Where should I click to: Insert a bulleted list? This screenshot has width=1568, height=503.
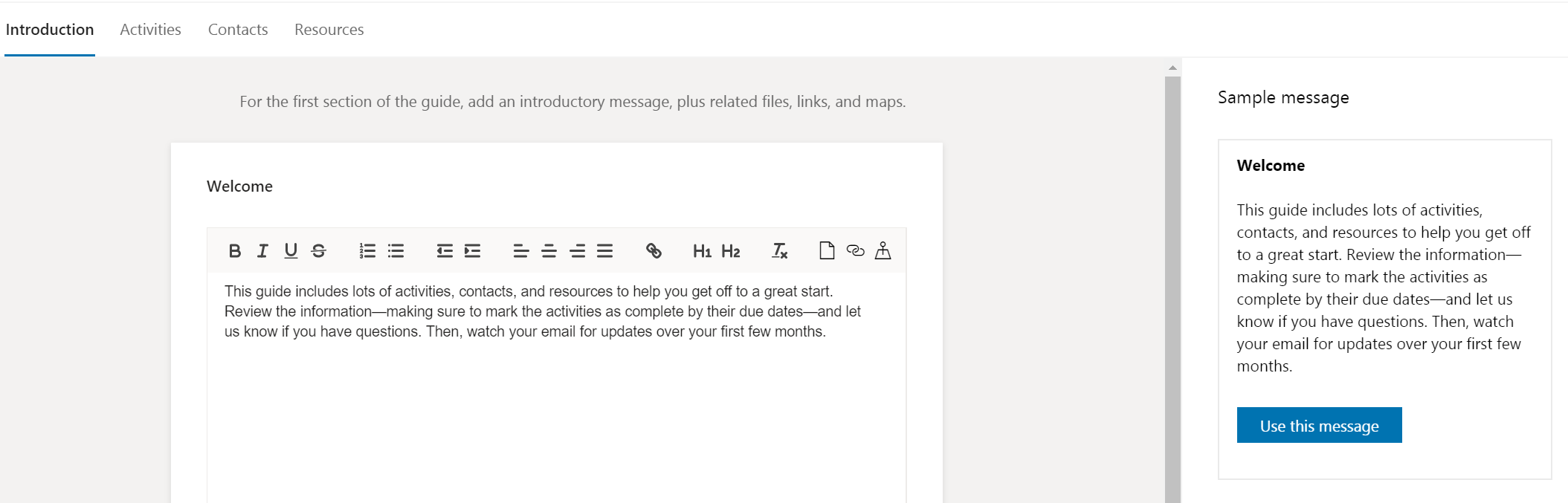coord(396,251)
